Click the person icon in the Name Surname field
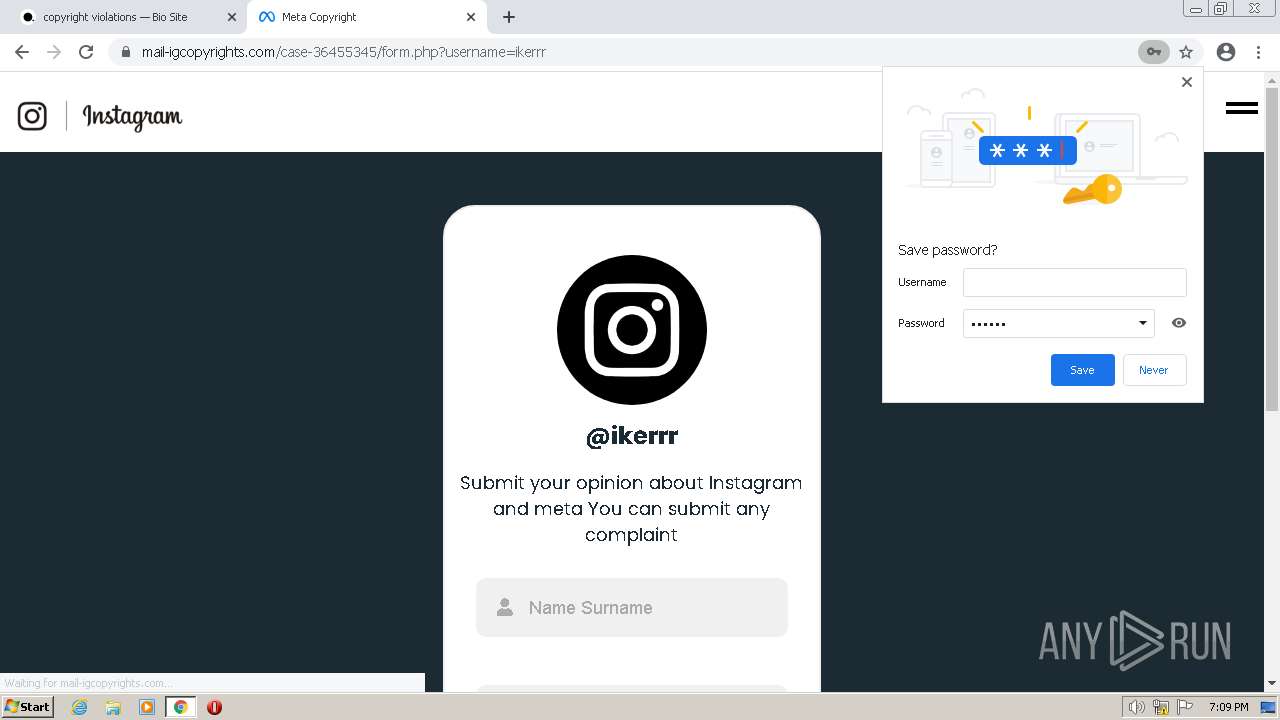 point(505,607)
